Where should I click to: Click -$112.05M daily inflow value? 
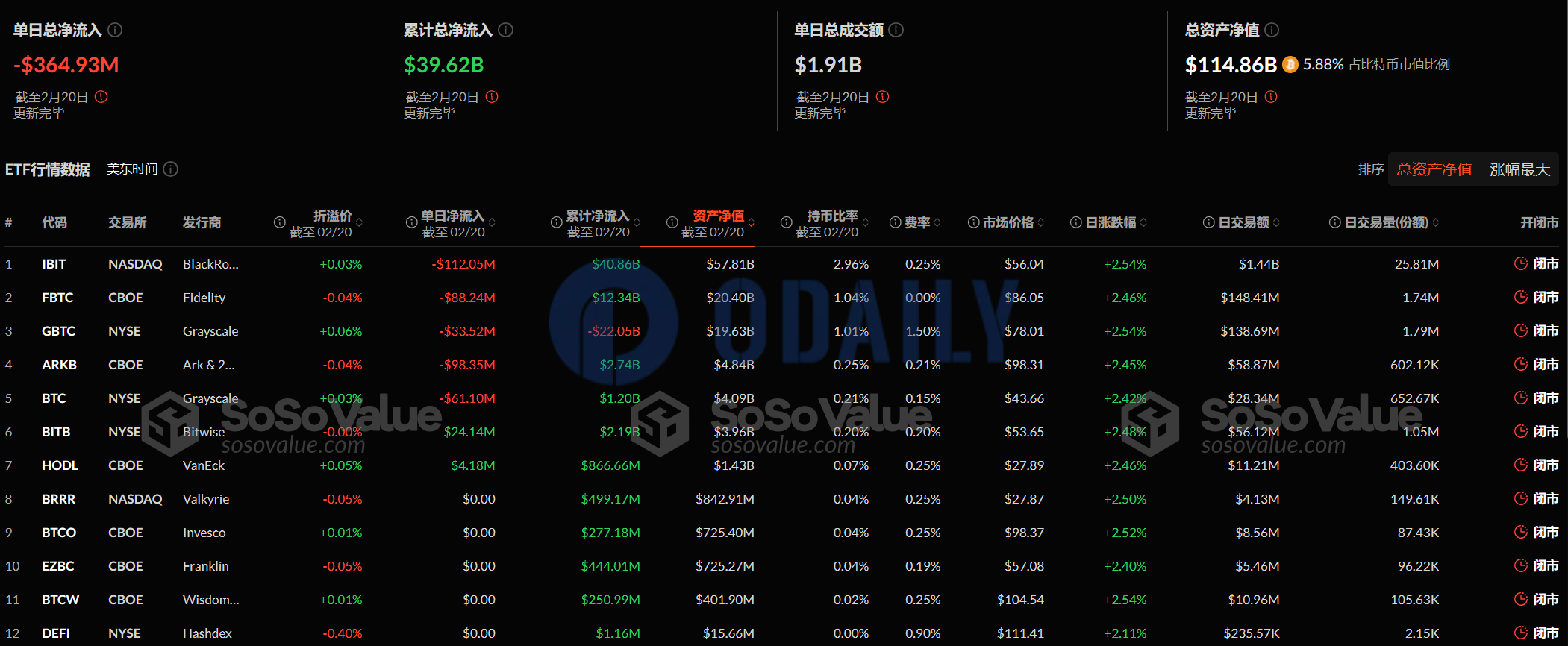coord(463,264)
